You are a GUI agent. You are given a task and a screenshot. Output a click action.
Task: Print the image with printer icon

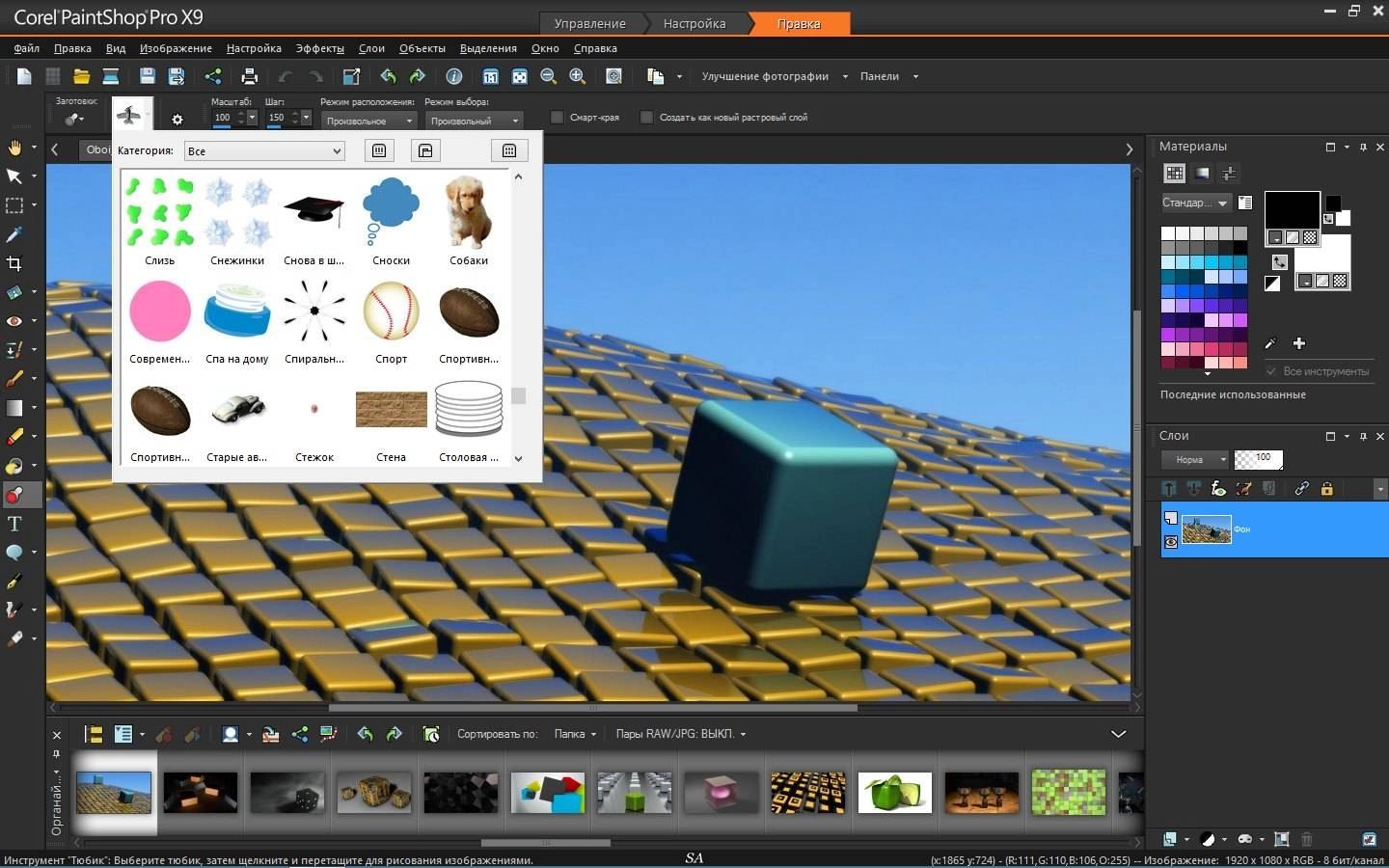(250, 76)
